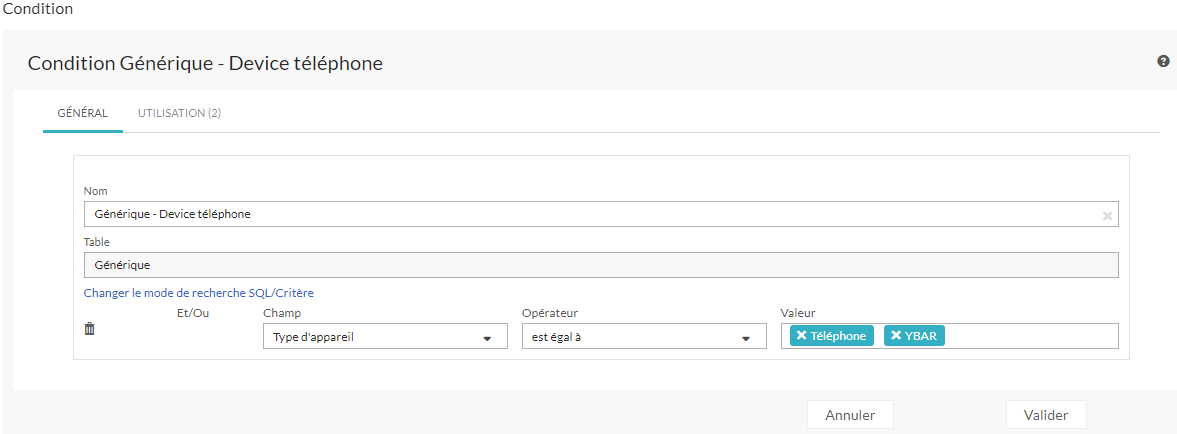Remove the Téléphone tag with its X

(802, 336)
